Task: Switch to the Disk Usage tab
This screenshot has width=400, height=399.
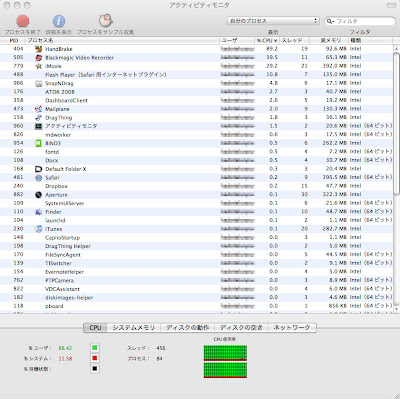Action: (x=241, y=328)
